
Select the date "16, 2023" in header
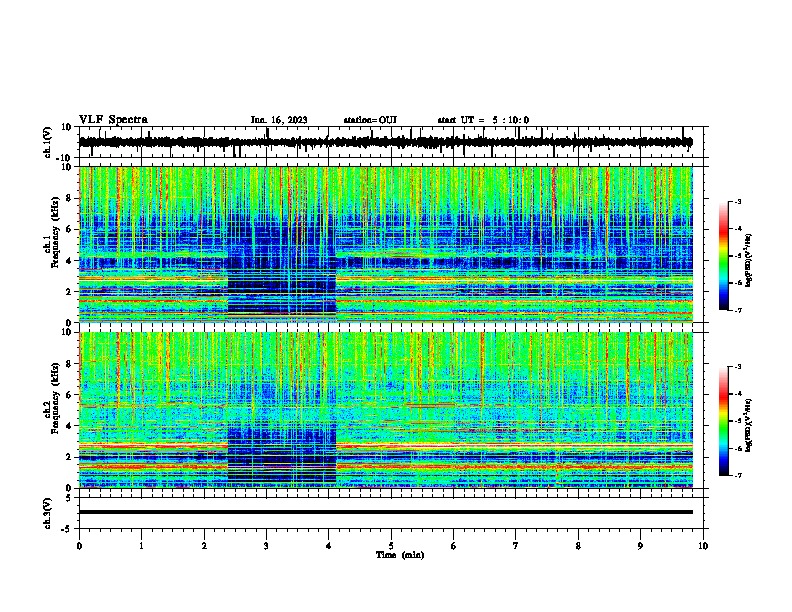[287, 120]
